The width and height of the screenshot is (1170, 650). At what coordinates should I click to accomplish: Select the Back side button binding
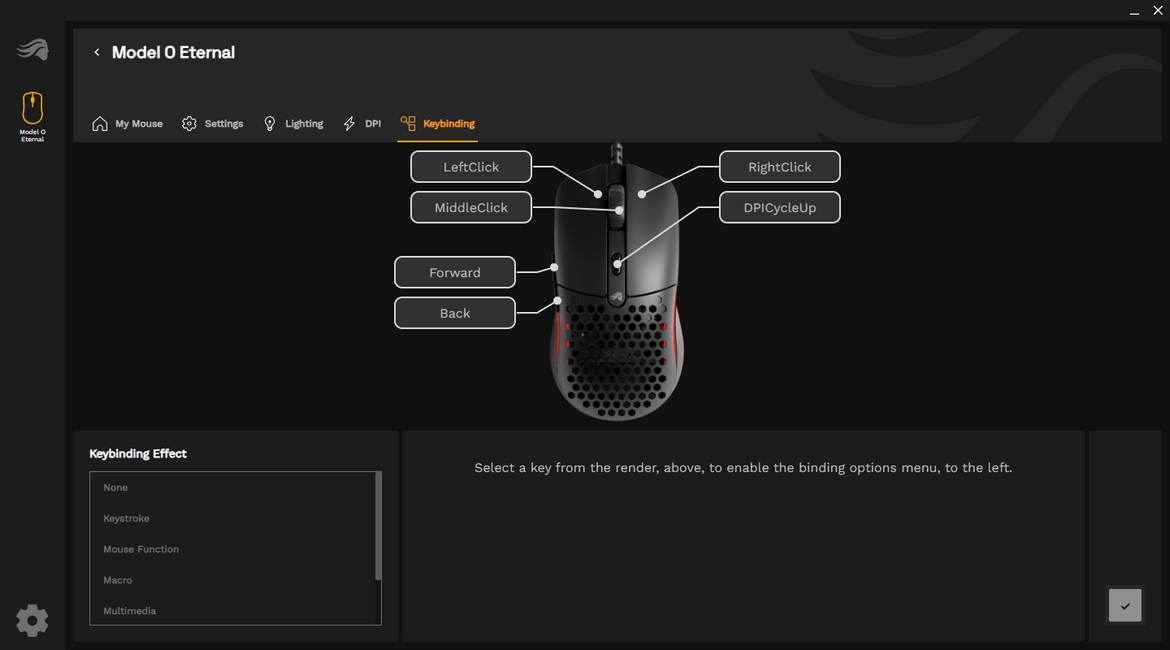pos(454,313)
